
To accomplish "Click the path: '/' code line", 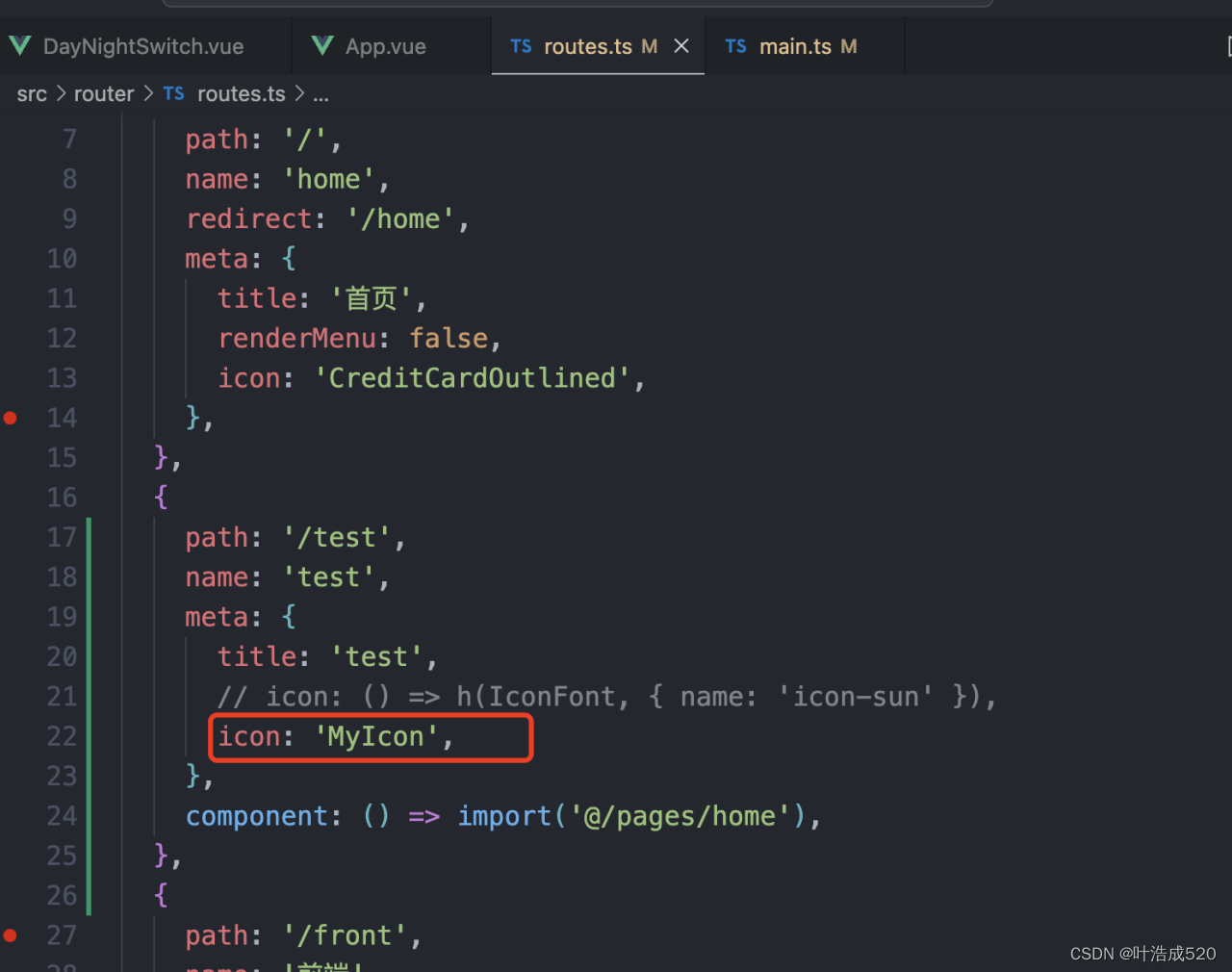I will 264,140.
